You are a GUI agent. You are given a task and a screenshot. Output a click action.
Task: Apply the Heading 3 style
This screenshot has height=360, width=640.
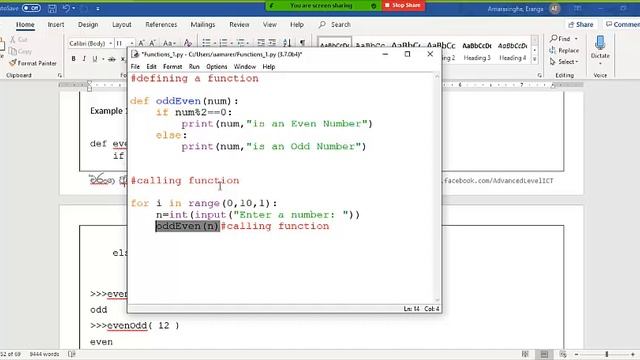click(x=477, y=51)
